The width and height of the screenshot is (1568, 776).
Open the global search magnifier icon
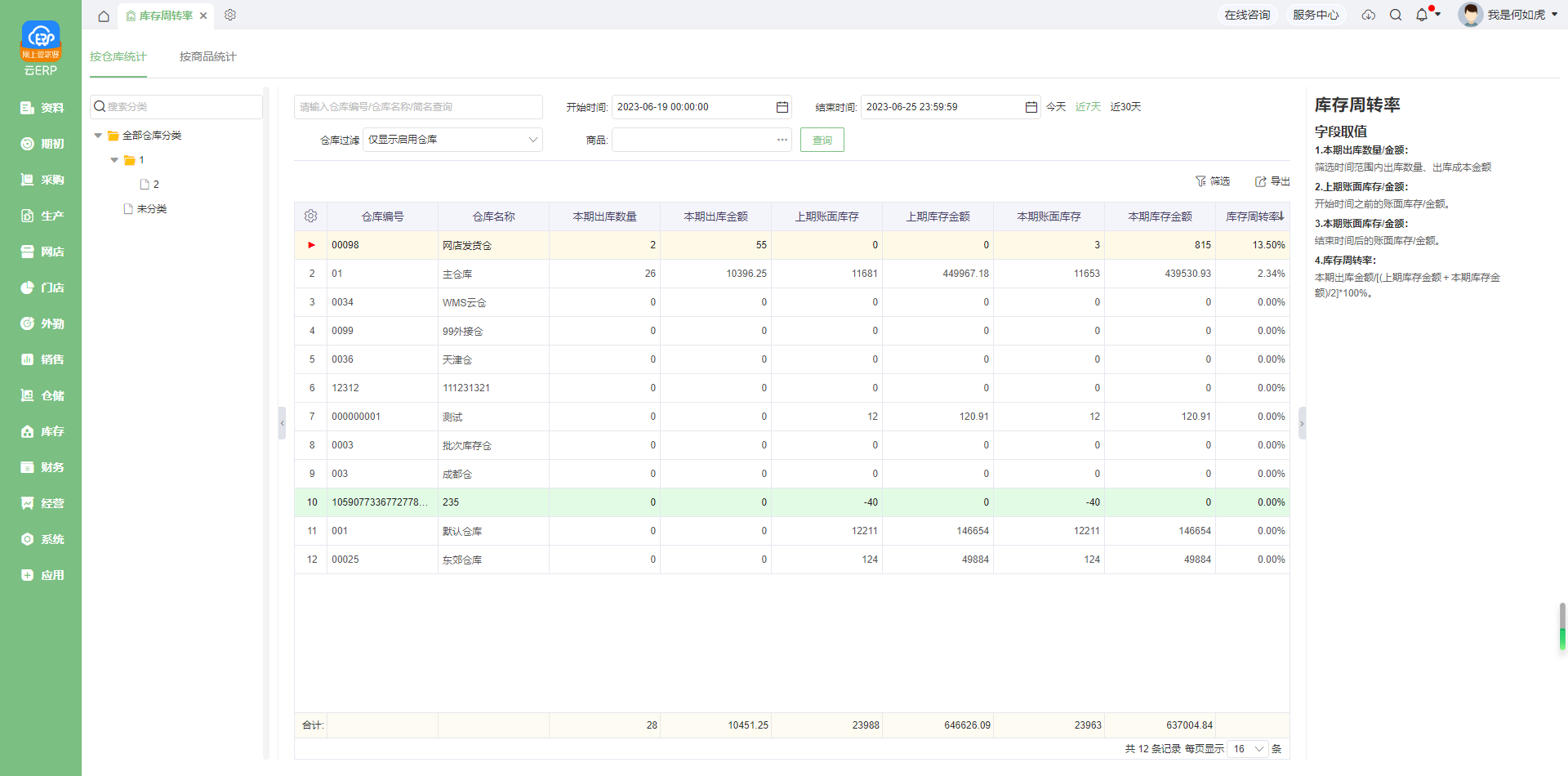(x=1396, y=15)
